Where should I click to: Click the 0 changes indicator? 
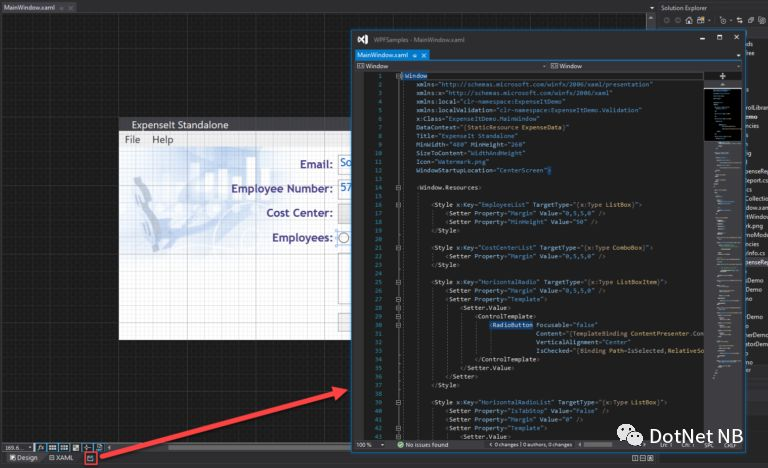coord(506,444)
